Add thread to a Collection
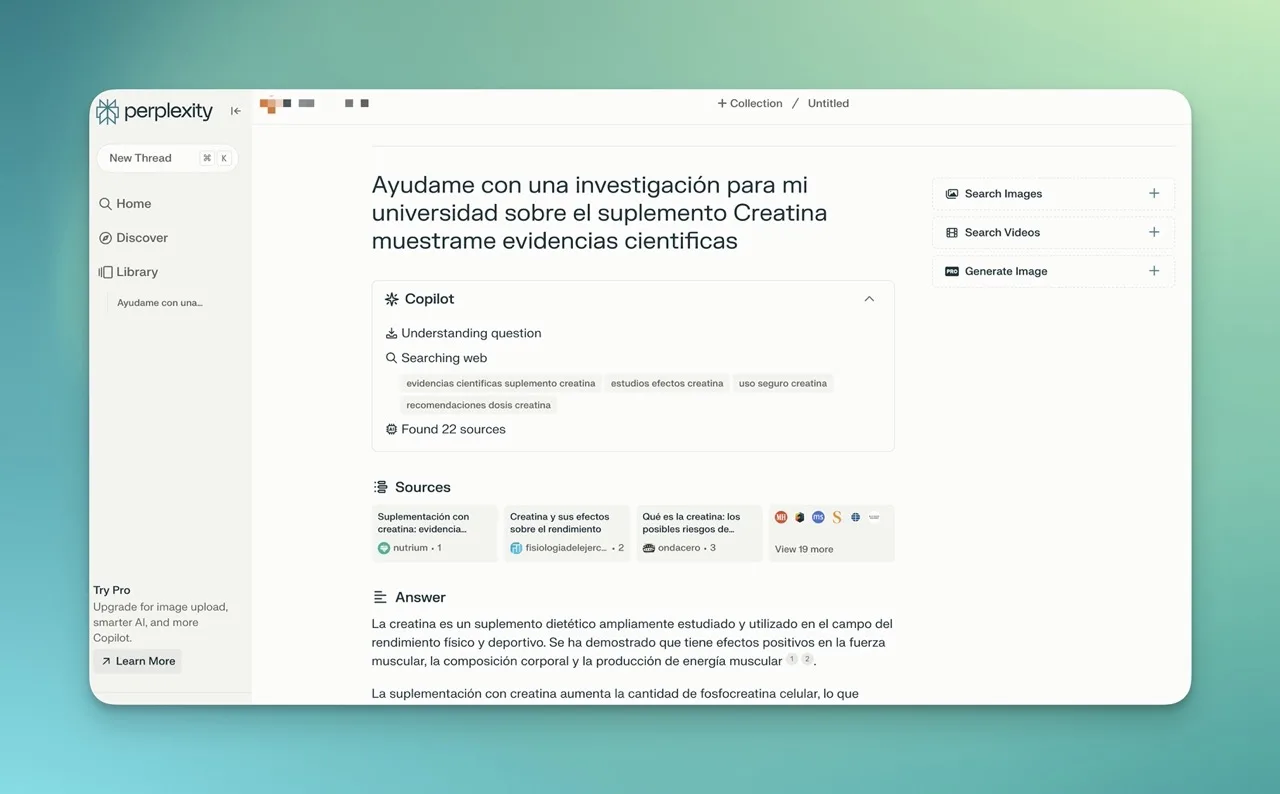Screen dimensions: 1280x794 750,104
